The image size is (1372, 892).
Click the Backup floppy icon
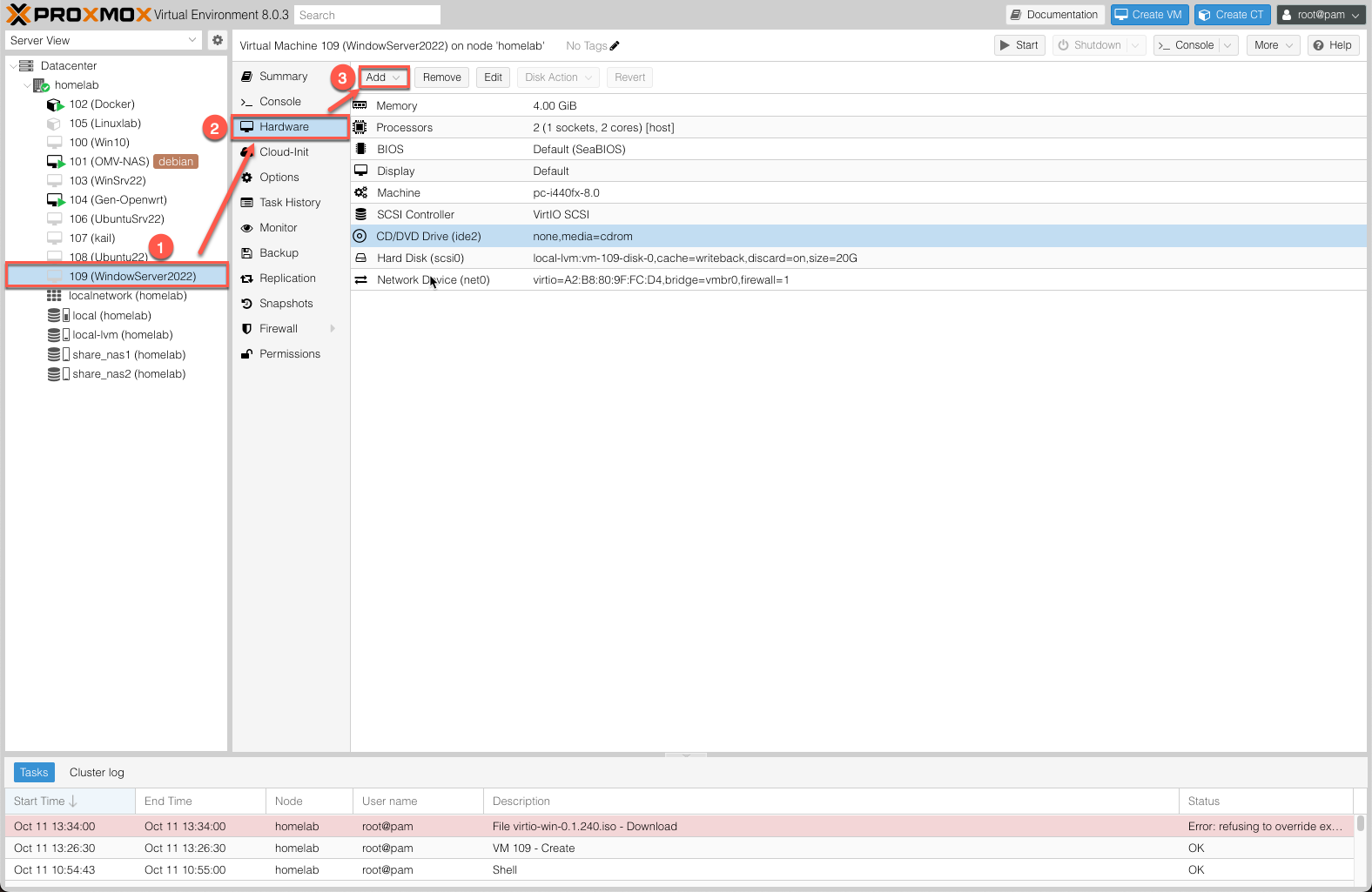246,253
